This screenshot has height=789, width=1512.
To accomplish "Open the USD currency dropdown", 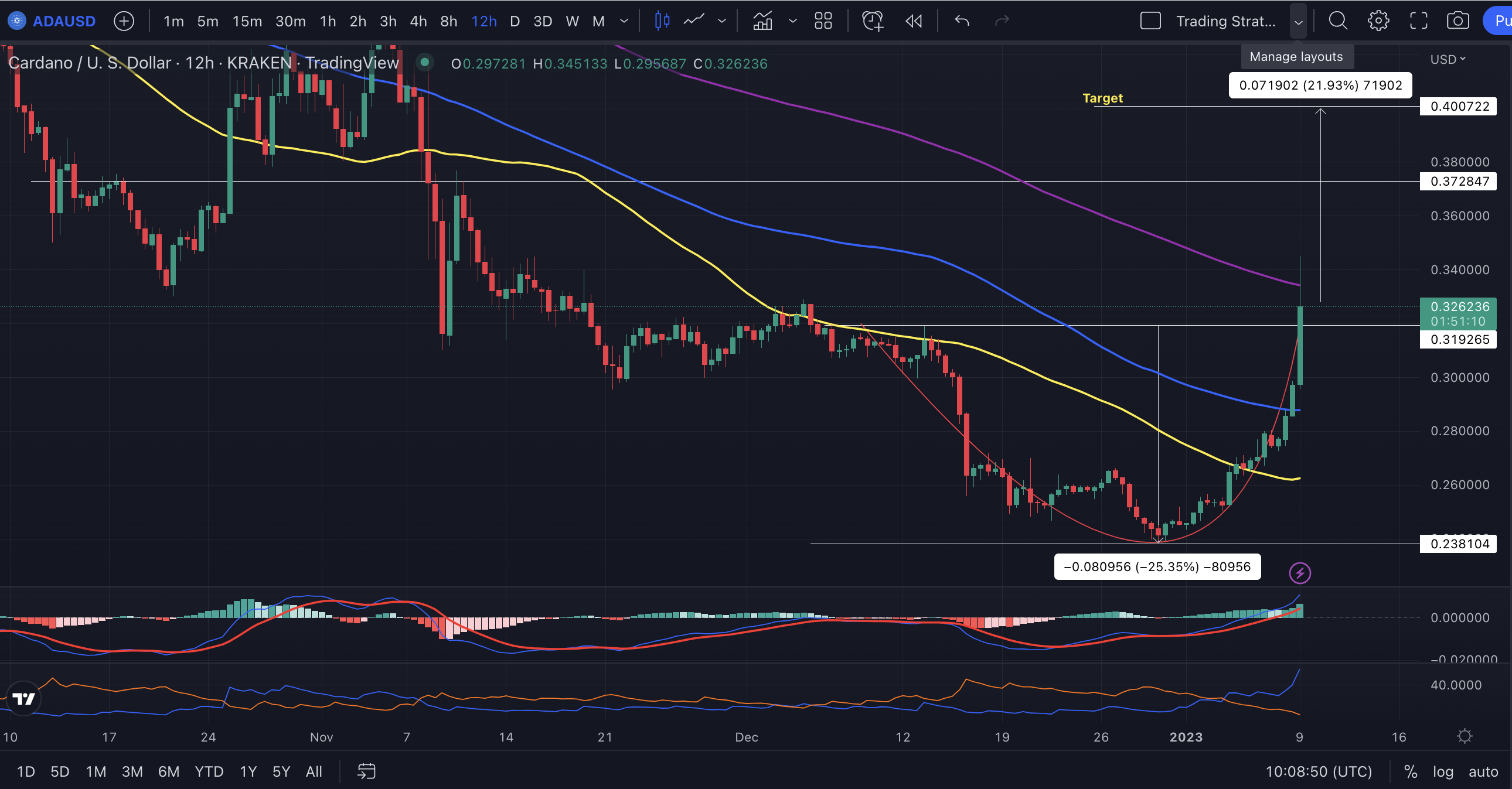I will pyautogui.click(x=1448, y=59).
